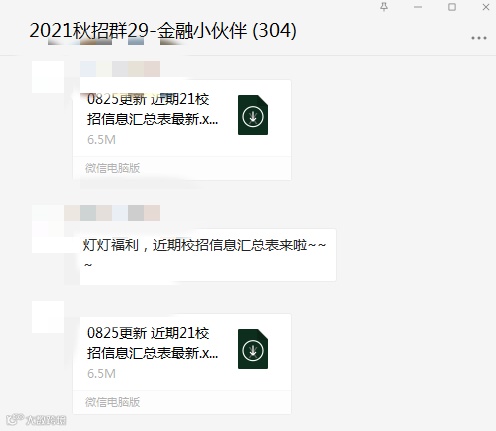Open the avatar beside the bottom file message

point(48,317)
